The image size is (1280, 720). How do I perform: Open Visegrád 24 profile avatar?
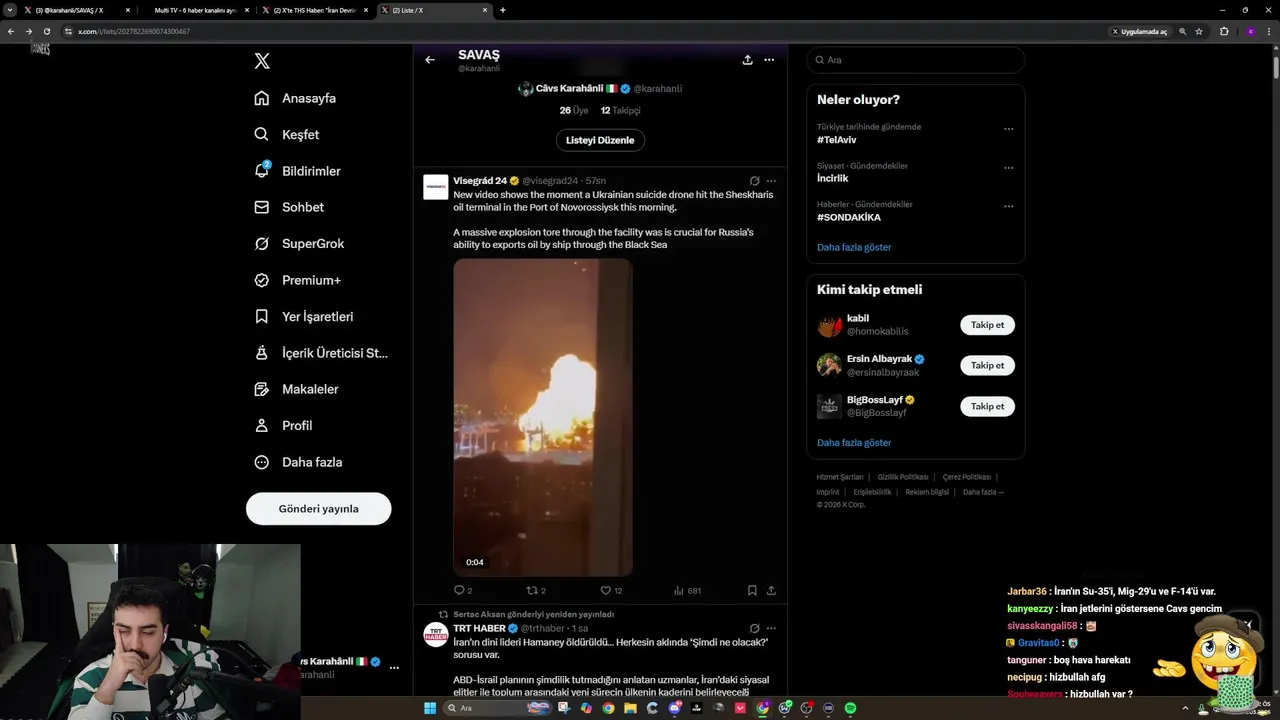coord(436,187)
